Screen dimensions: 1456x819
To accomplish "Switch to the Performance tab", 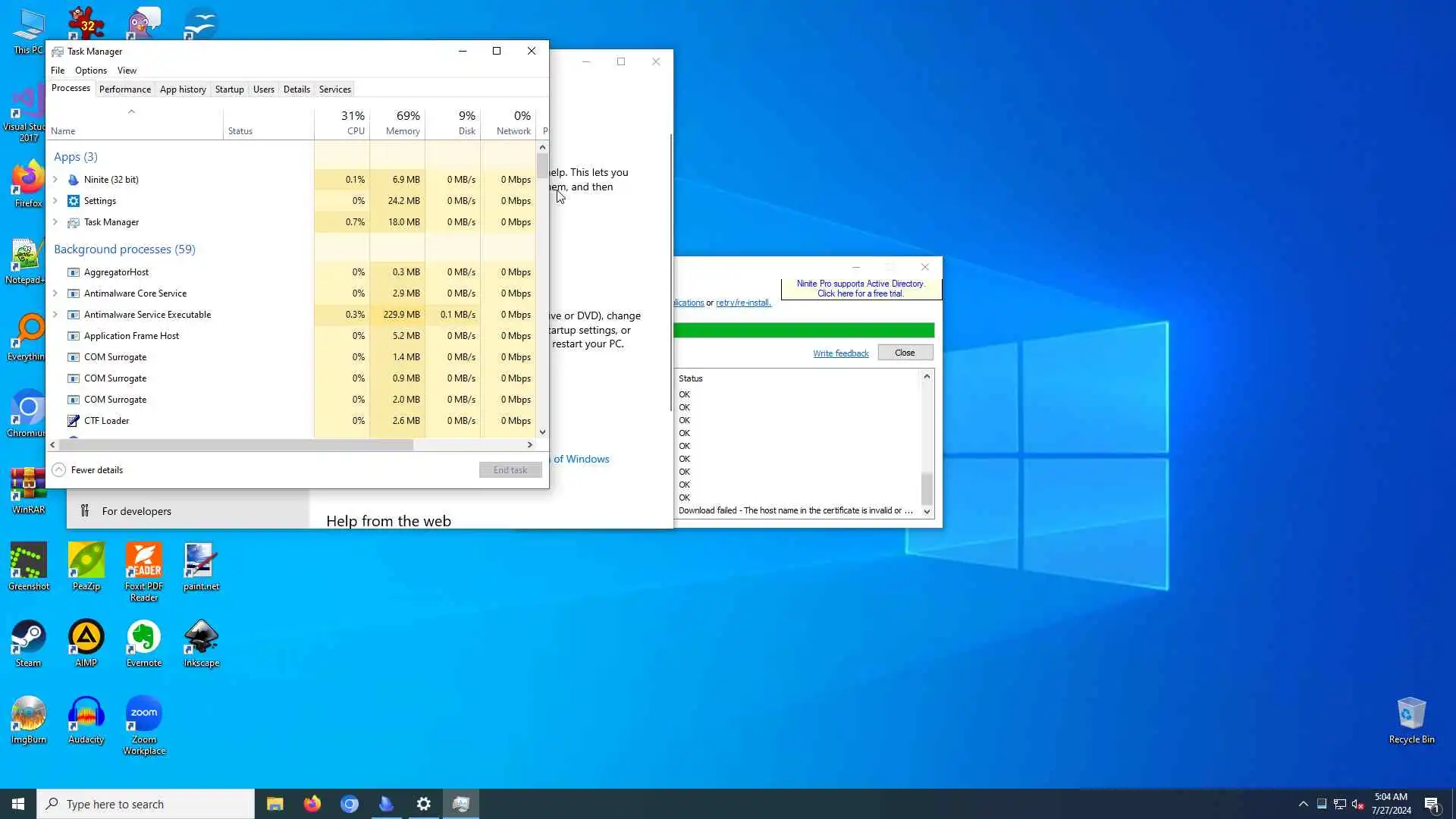I will point(124,89).
